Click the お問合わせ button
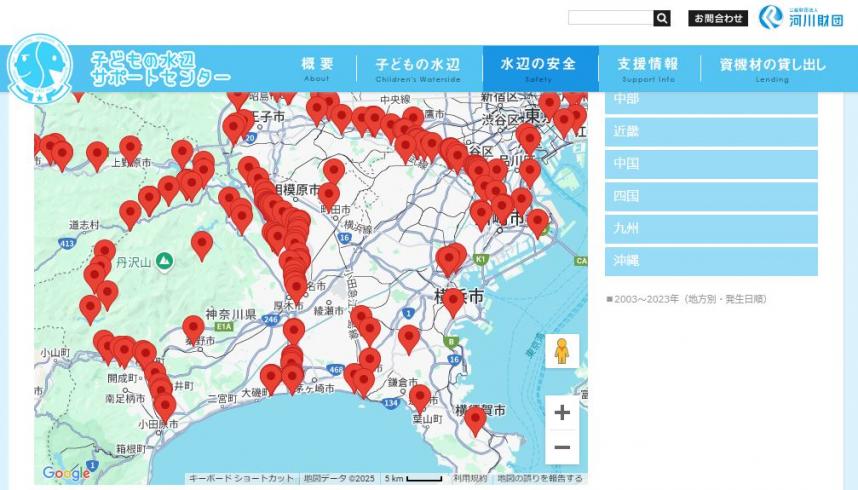858x490 pixels. coord(717,18)
